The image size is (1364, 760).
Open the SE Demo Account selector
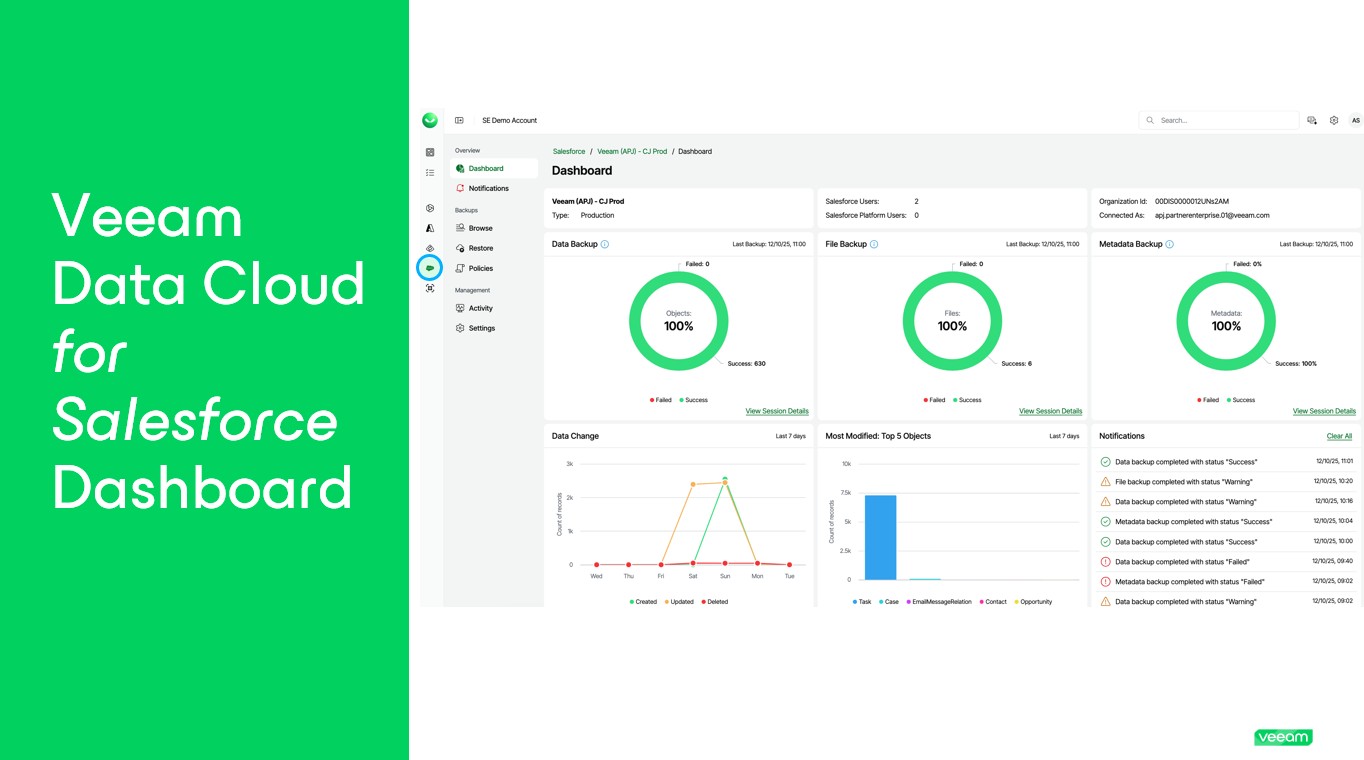tap(509, 120)
